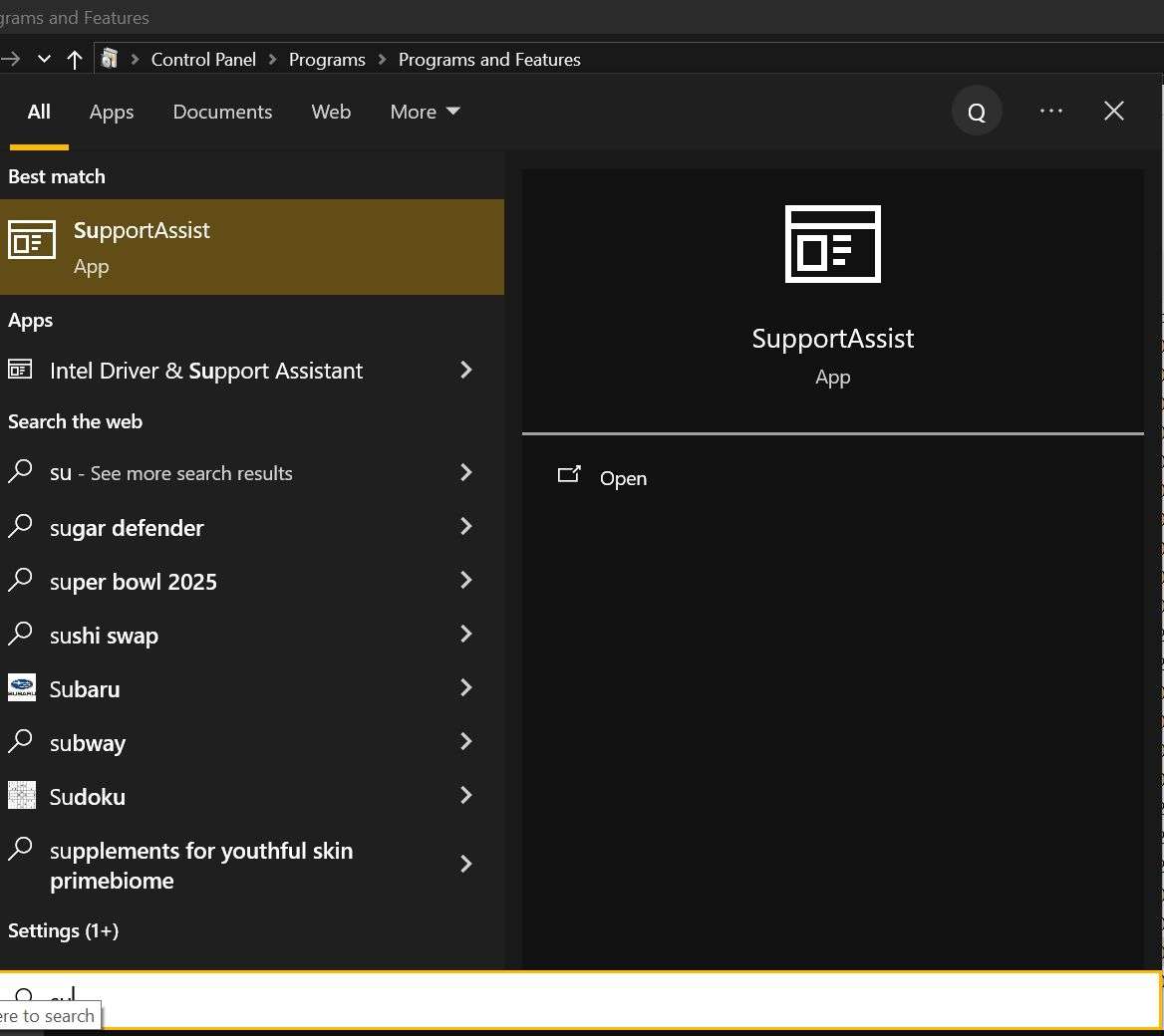Close the search panel with the X
1164x1036 pixels.
point(1113,112)
